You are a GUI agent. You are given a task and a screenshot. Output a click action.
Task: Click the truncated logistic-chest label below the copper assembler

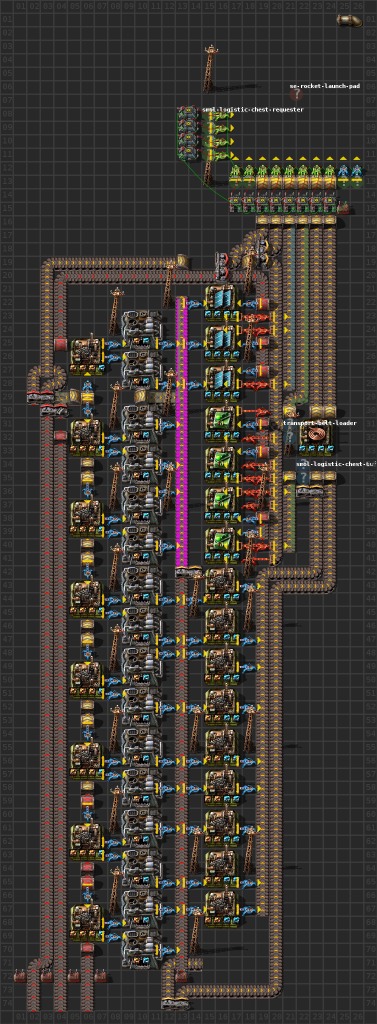[336, 464]
